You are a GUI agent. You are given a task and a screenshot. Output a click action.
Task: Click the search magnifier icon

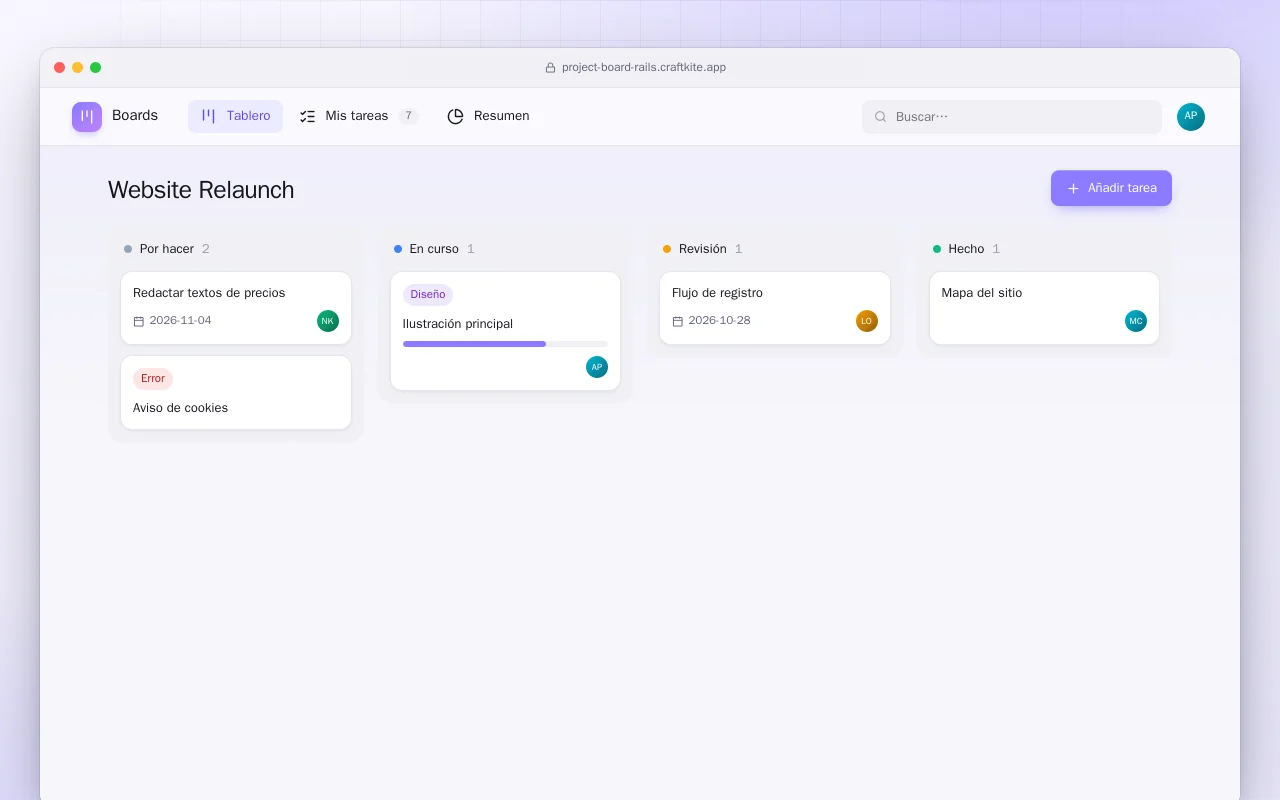click(x=881, y=117)
